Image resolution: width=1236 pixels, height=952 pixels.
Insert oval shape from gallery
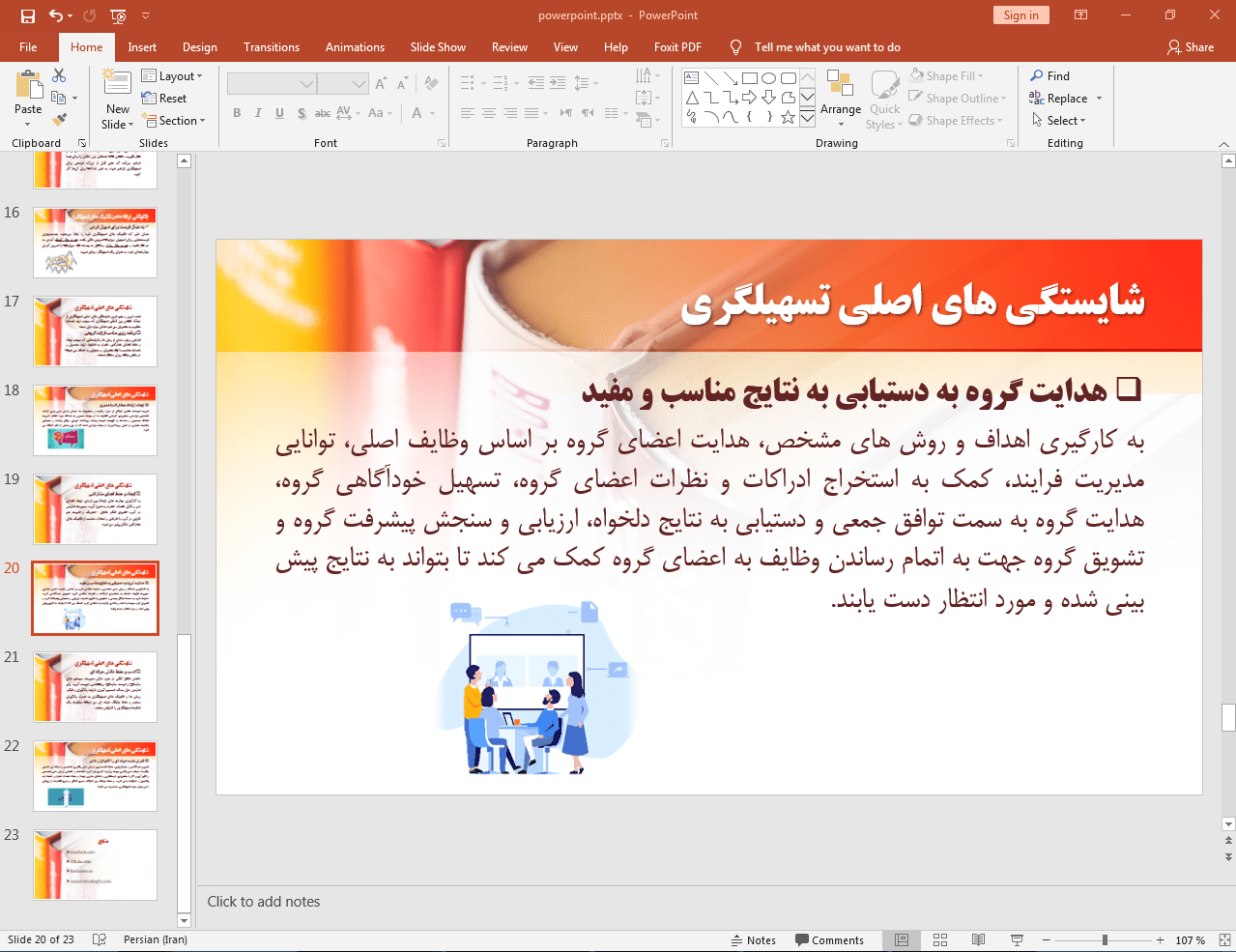tap(769, 78)
